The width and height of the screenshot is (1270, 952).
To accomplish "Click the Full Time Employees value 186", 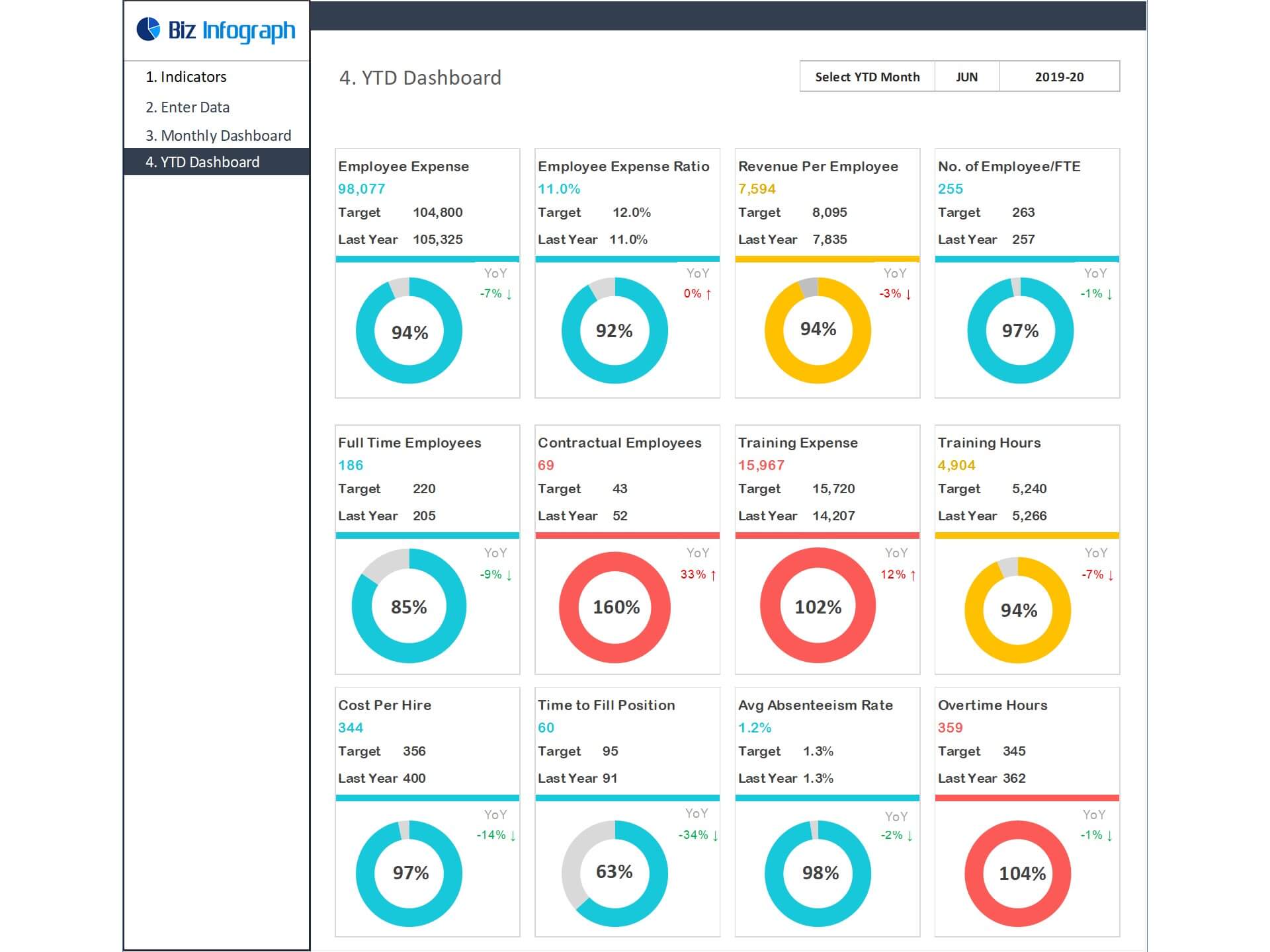I will (x=351, y=465).
